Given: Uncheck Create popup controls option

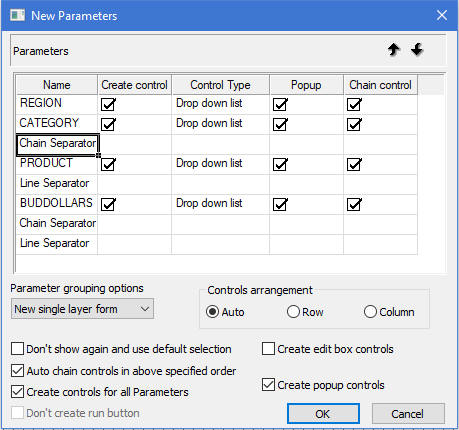Looking at the screenshot, I should tap(268, 385).
